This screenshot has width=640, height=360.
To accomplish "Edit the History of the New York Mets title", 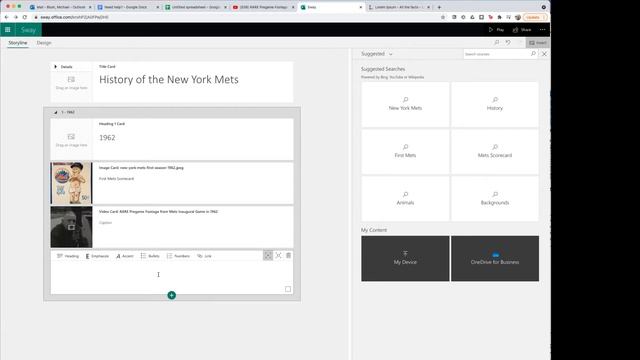I will (169, 80).
